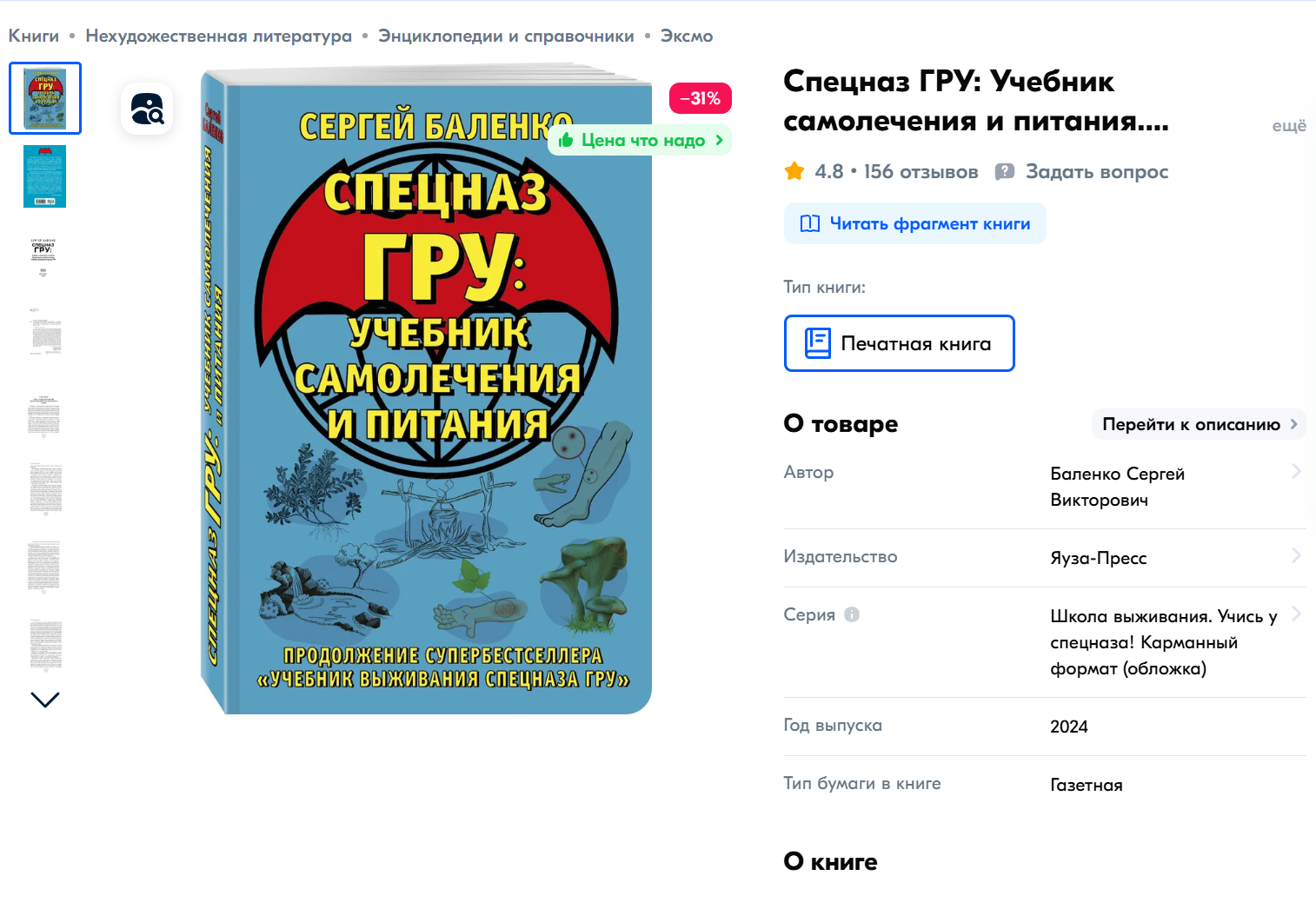Expand thumbnail list with the down chevron
The image size is (1316, 909).
(x=45, y=699)
